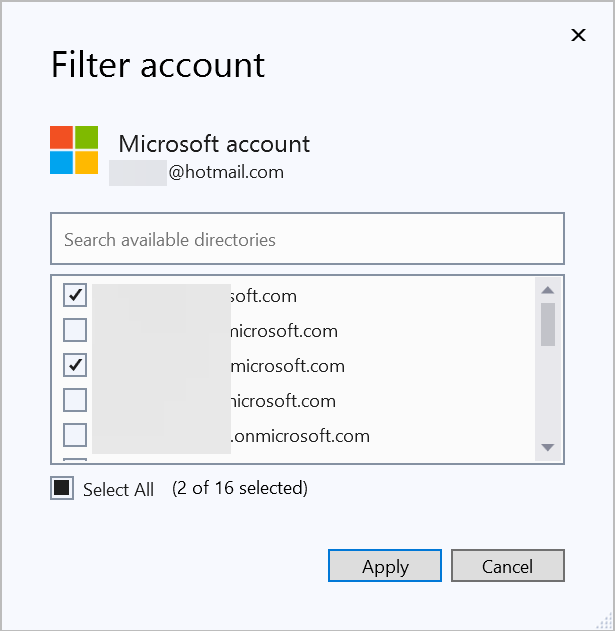Cancel the filter dialog
The height and width of the screenshot is (631, 615).
coord(508,565)
